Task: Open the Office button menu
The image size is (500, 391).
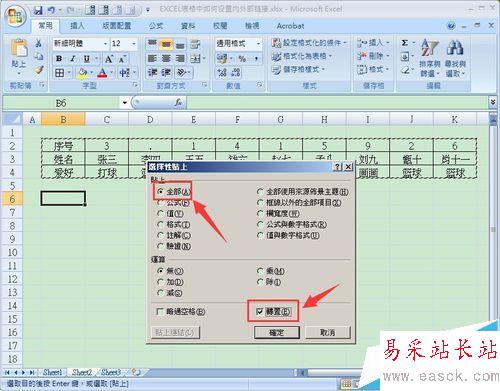Action: (15, 17)
